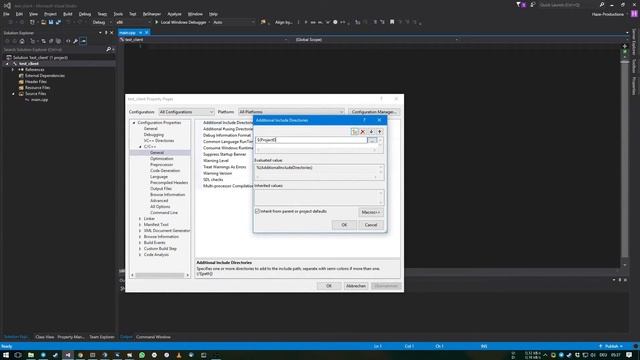This screenshot has width=640, height=360.
Task: Select Command Line under C/C++
Action: (x=164, y=213)
